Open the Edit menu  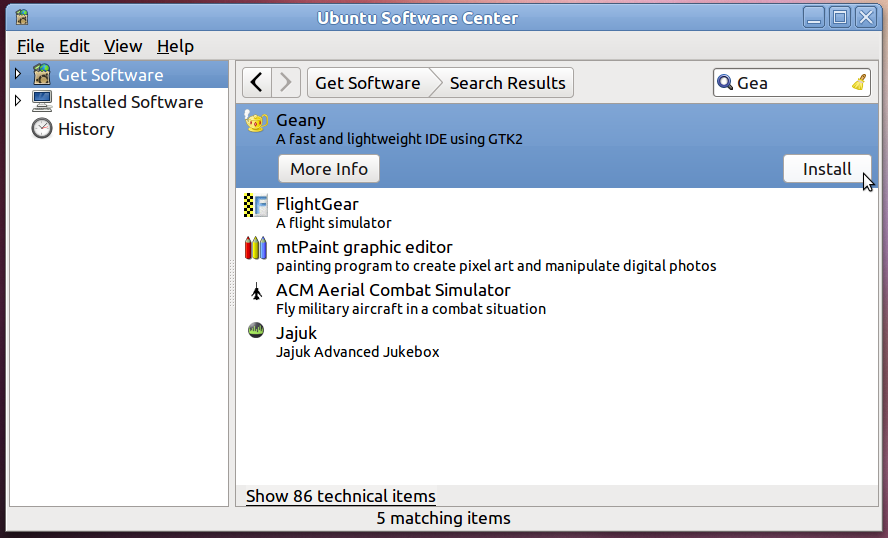point(74,46)
